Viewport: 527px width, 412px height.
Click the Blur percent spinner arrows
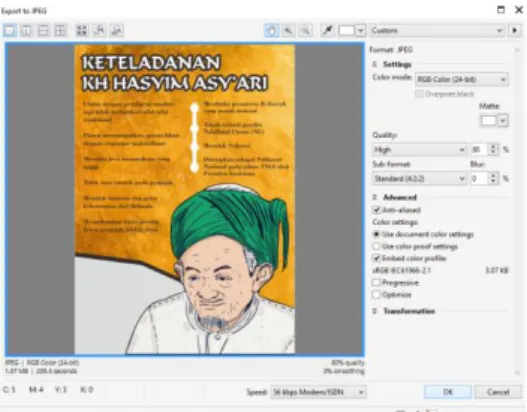coord(493,178)
